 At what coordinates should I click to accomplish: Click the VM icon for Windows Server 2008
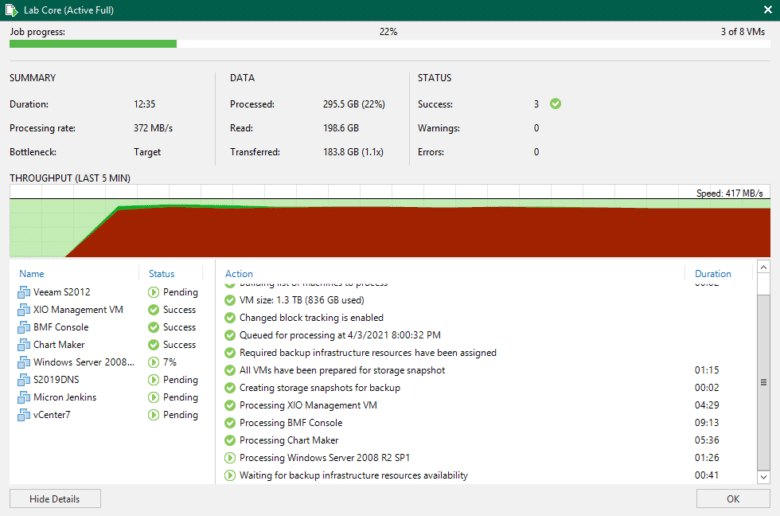coord(24,362)
